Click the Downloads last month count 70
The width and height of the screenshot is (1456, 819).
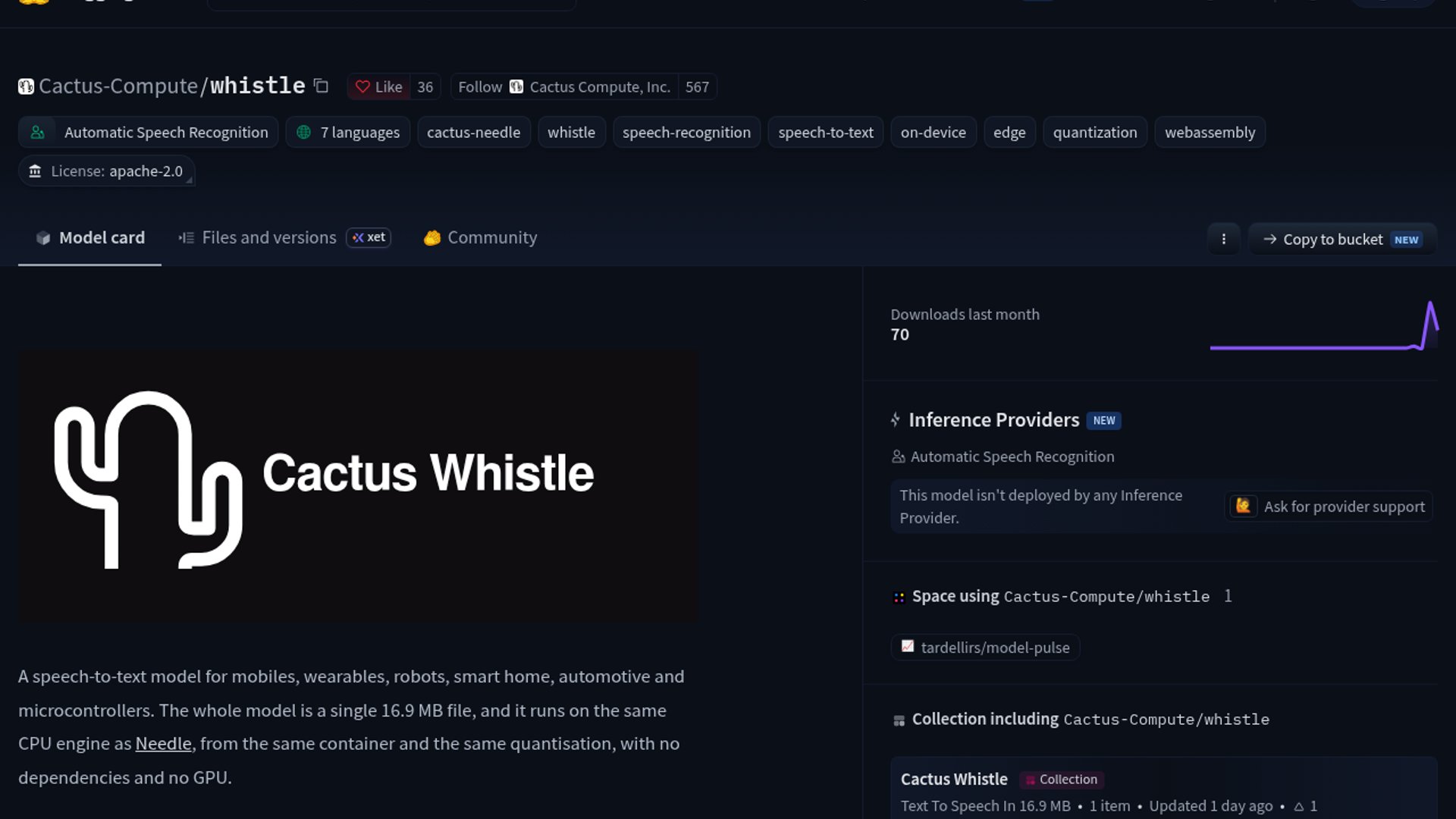[899, 334]
